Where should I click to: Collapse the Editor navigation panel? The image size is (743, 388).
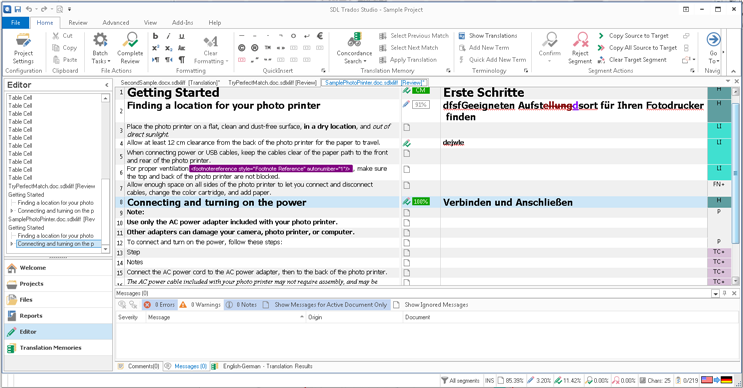[x=107, y=85]
